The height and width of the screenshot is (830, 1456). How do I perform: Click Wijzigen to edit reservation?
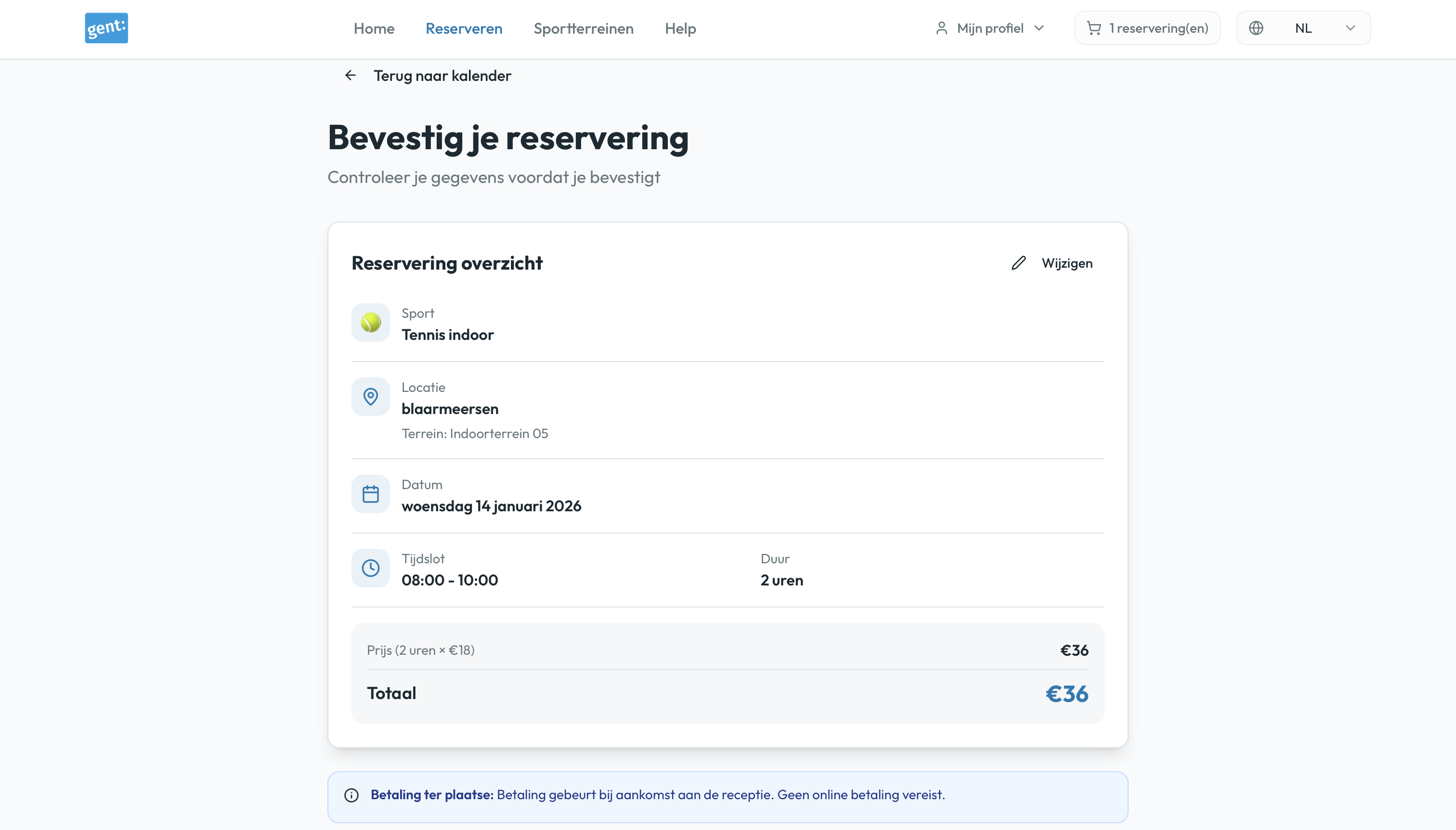coord(1066,263)
